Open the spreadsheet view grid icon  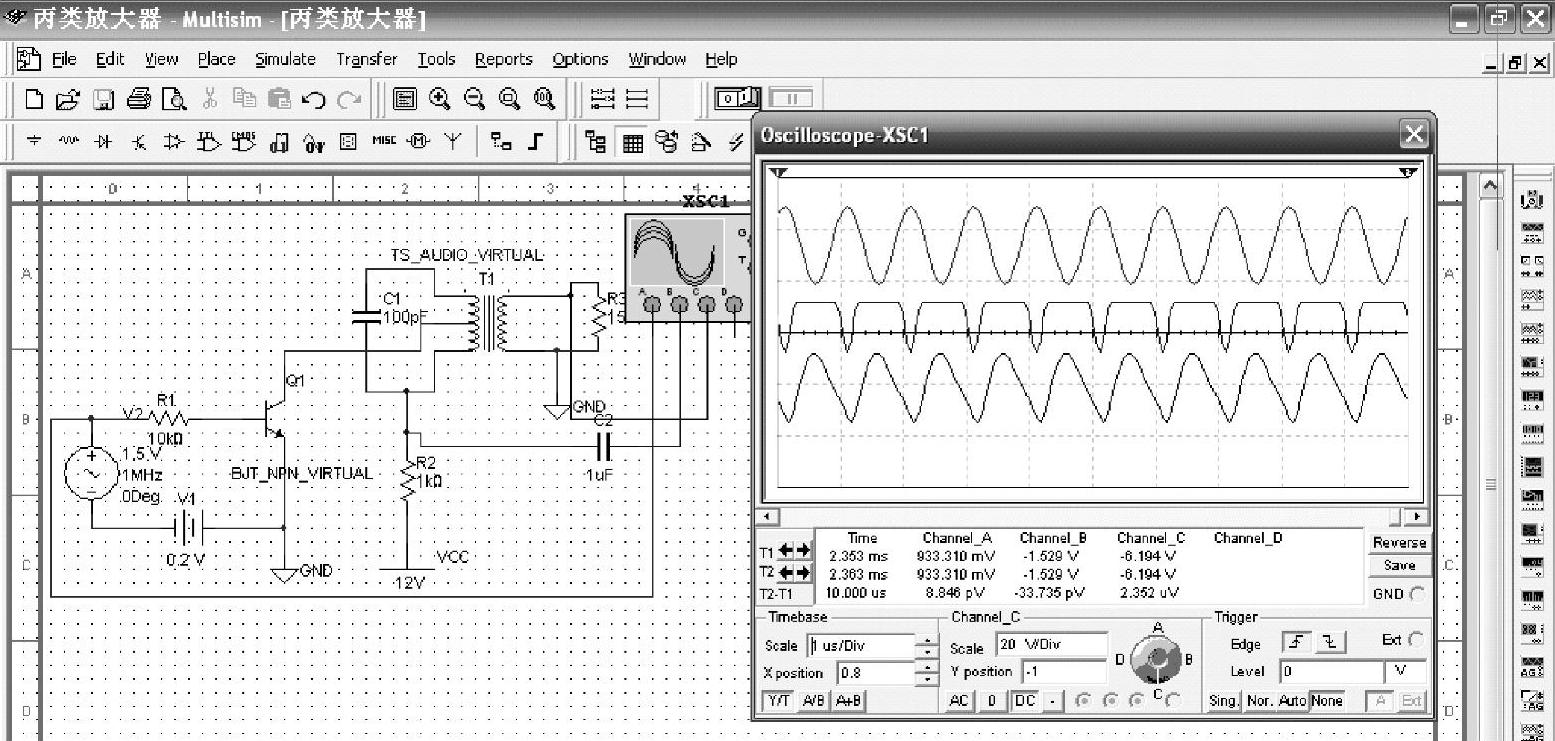click(632, 143)
